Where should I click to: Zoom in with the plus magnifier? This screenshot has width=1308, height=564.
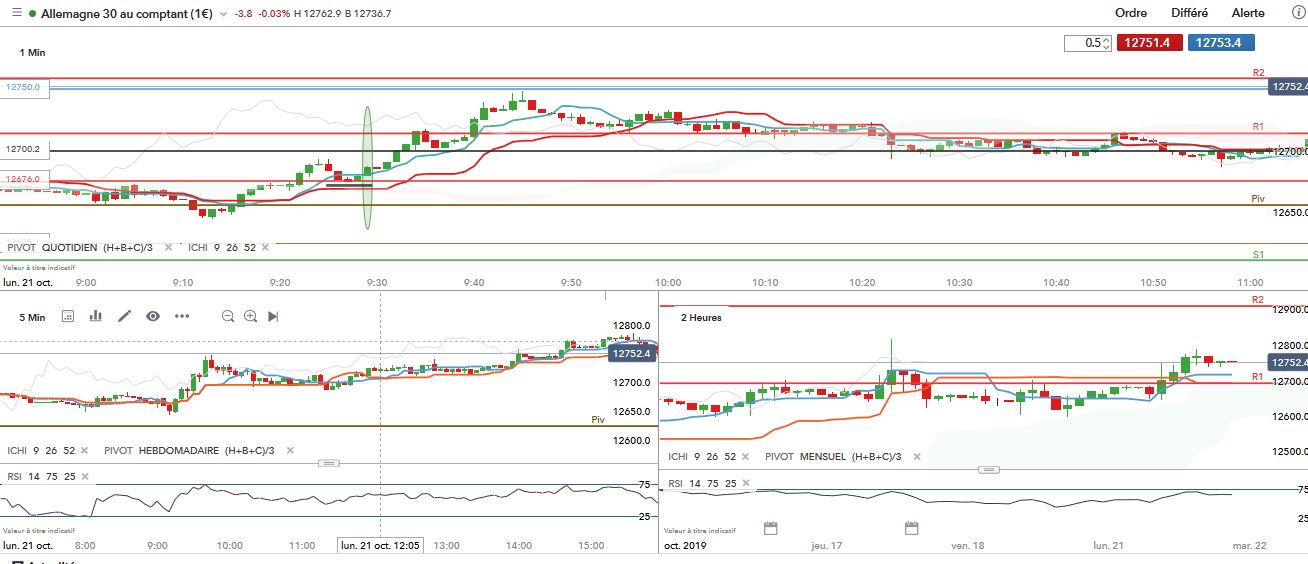pos(250,316)
